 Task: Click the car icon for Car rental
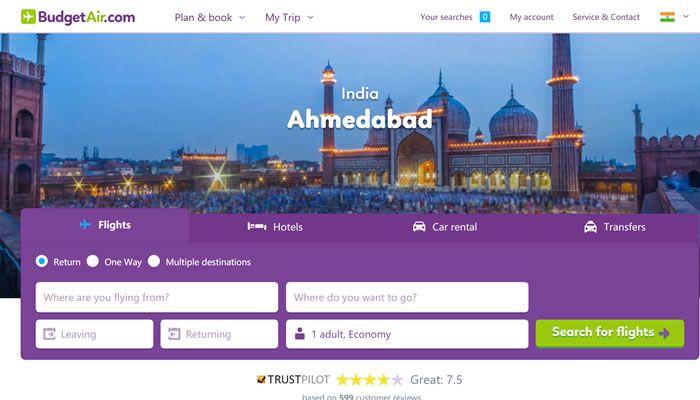pyautogui.click(x=419, y=227)
